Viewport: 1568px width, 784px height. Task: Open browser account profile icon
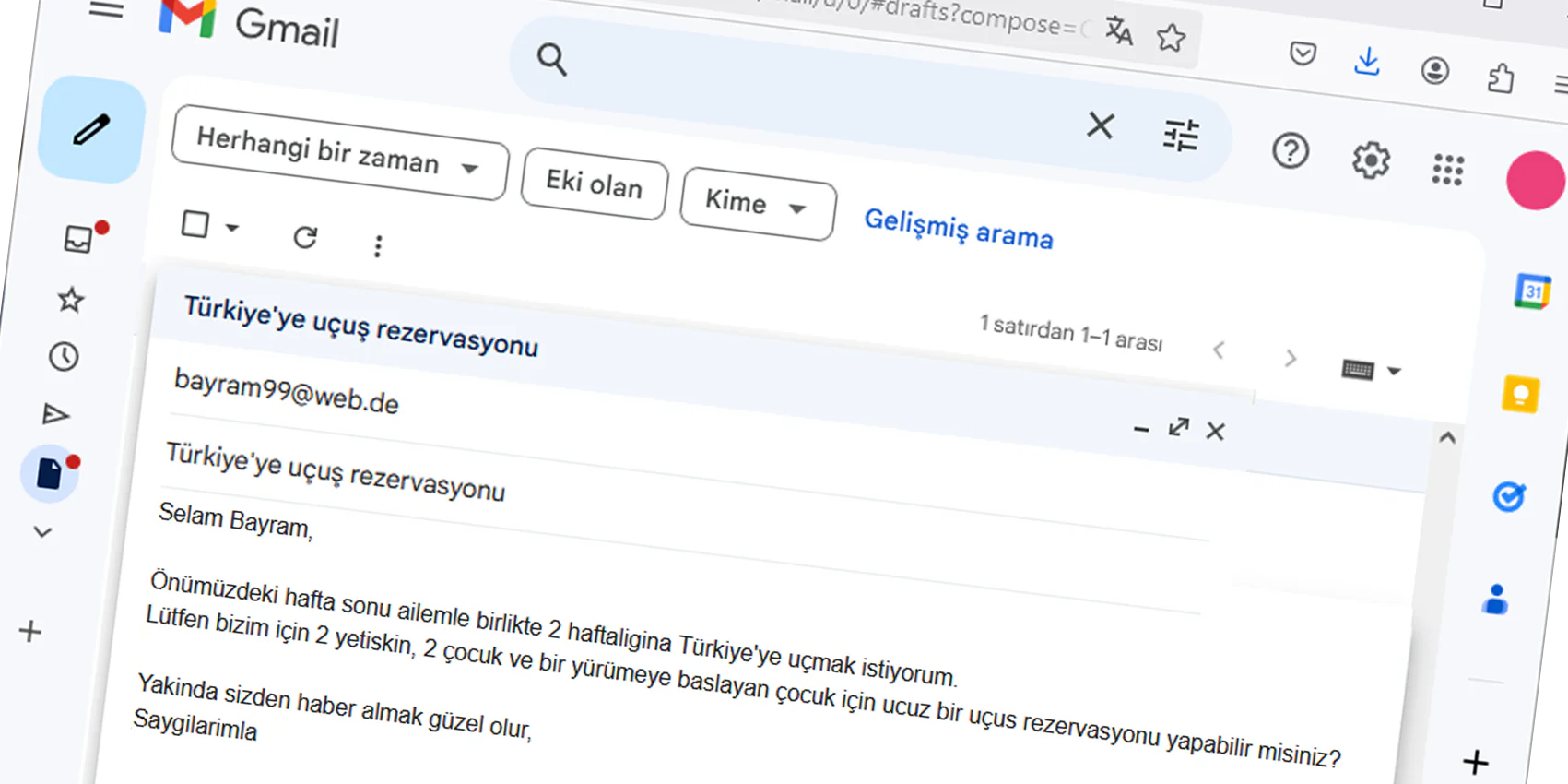pyautogui.click(x=1435, y=70)
